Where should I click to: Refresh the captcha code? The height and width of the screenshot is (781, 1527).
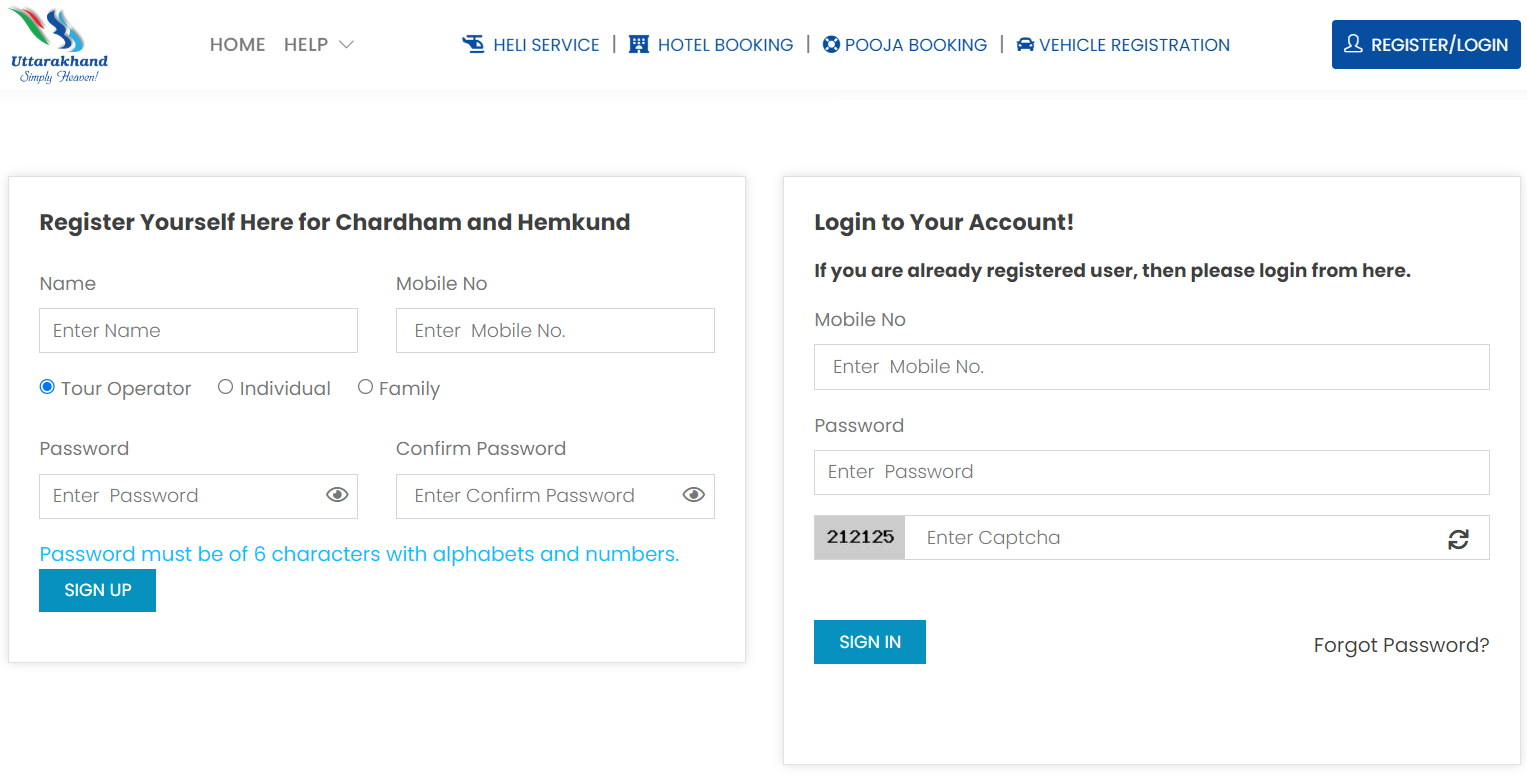pos(1458,539)
